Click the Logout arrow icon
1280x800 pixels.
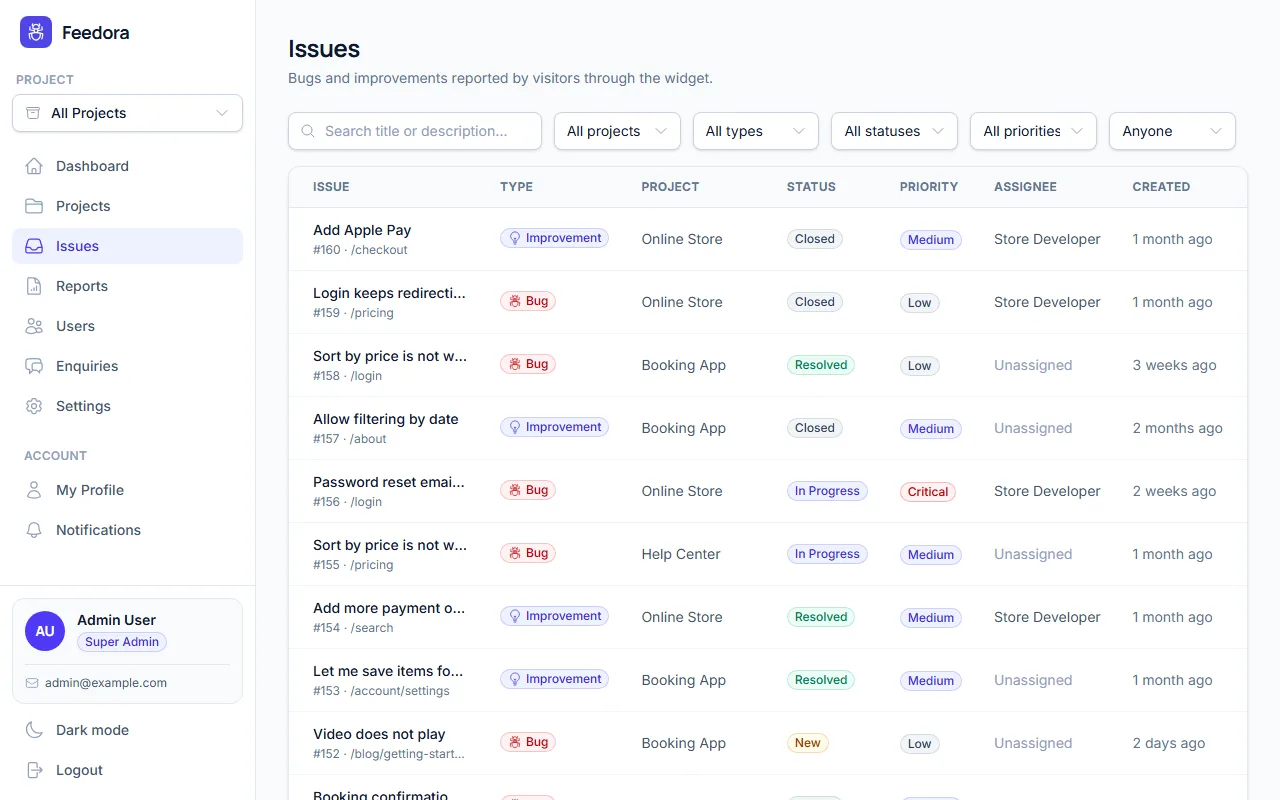(34, 770)
